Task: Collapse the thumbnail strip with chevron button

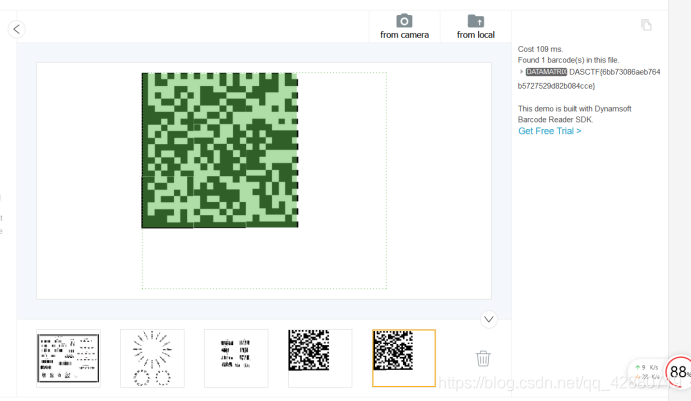Action: coord(489,319)
